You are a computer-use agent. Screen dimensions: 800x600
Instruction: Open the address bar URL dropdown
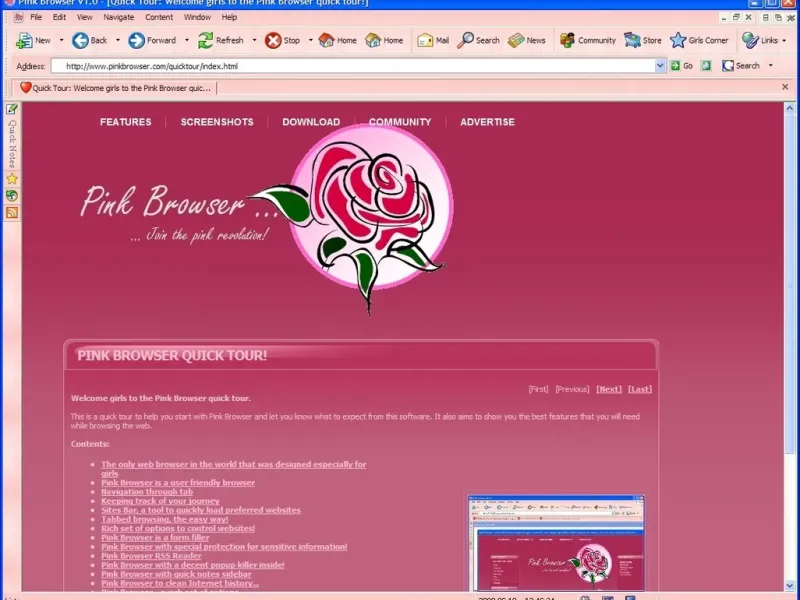[660, 66]
